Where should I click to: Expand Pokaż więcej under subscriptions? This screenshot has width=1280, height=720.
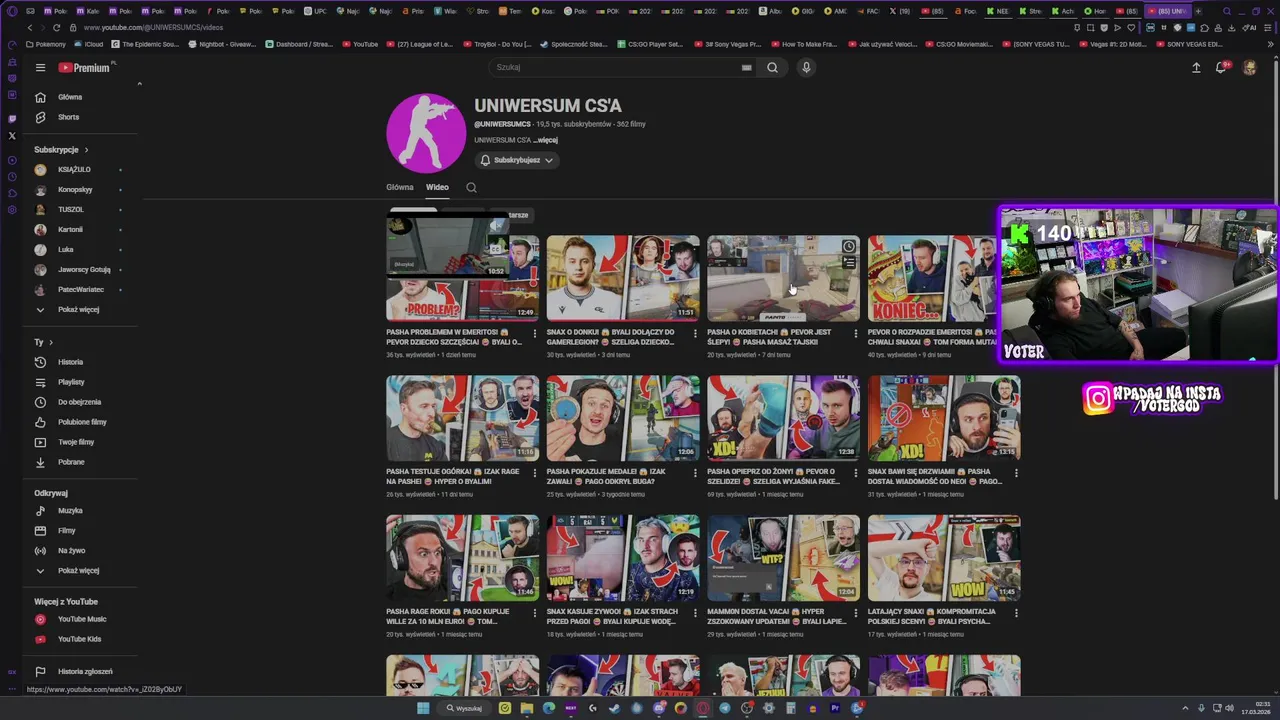pyautogui.click(x=78, y=310)
